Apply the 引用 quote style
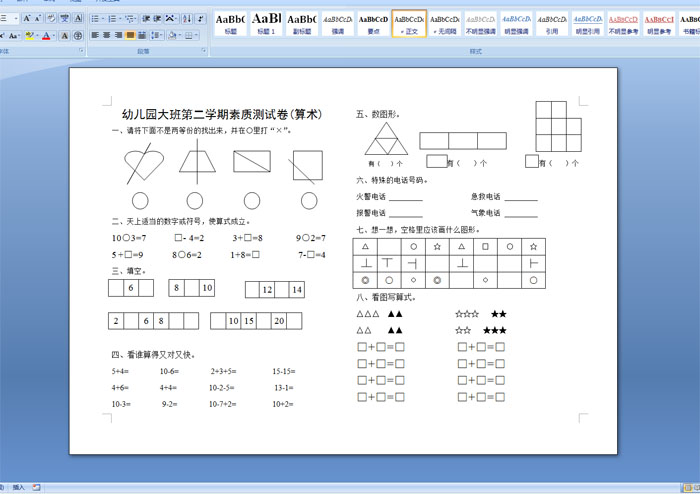 [552, 24]
